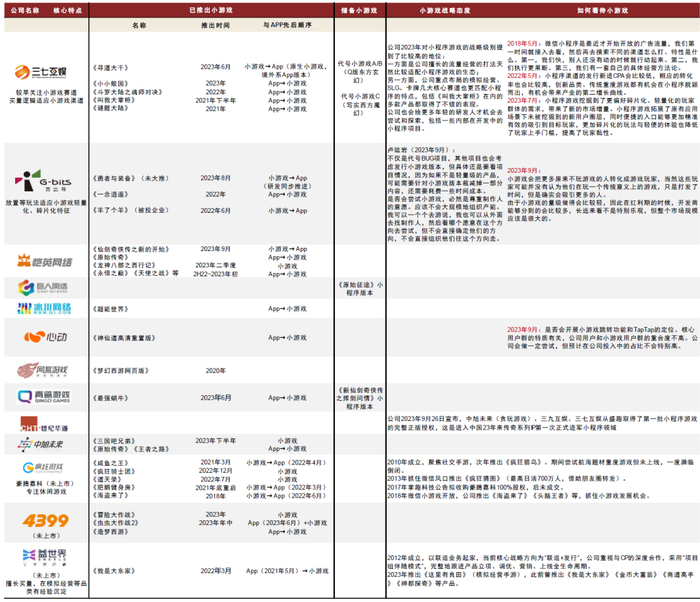Viewport: 700px width, 602px height.
Task: Select the game title 《虫虫大作战2》
Action: (116, 523)
